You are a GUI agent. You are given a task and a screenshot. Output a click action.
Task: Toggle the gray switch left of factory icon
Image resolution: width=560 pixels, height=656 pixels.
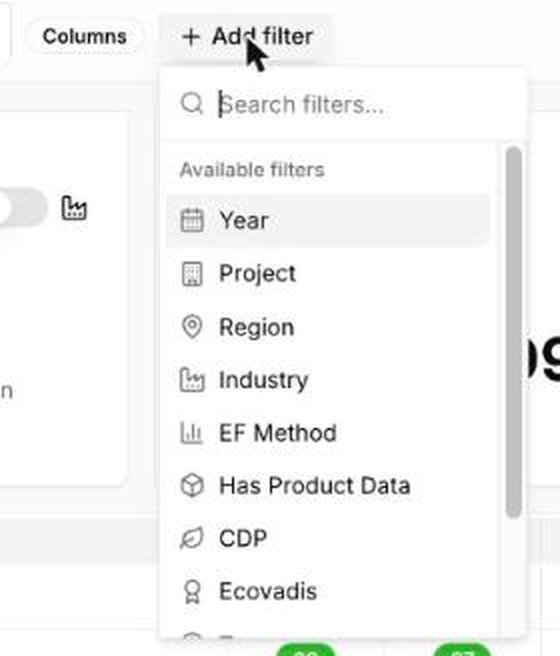22,208
